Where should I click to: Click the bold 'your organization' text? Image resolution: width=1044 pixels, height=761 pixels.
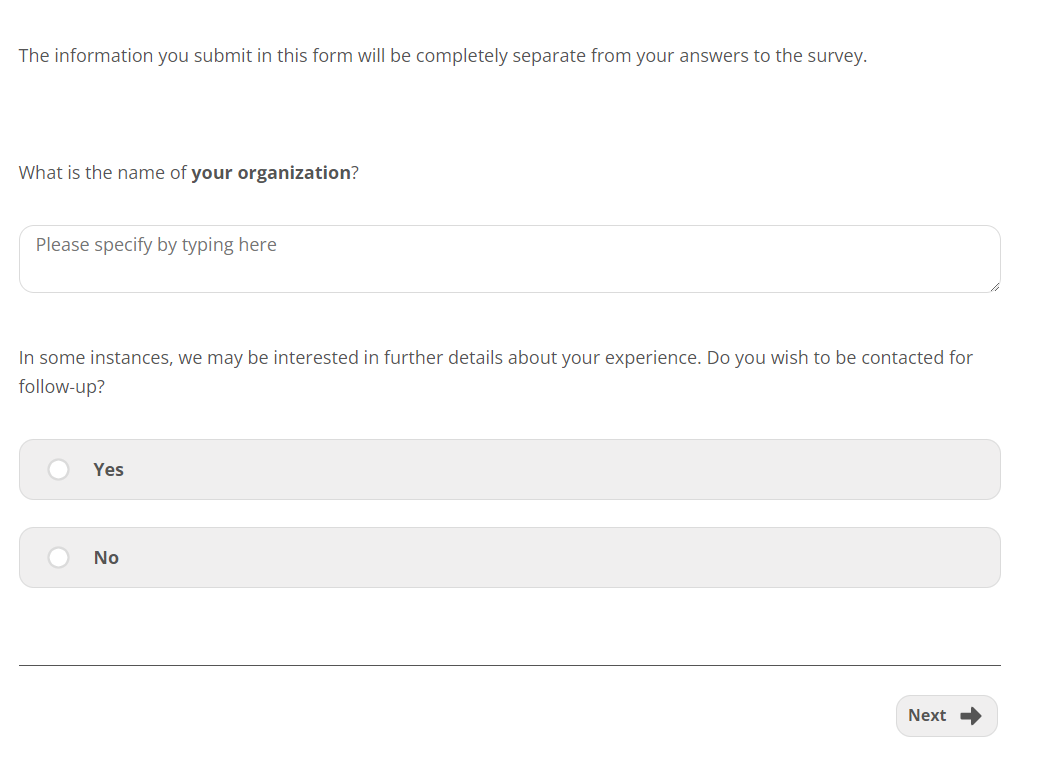[x=270, y=173]
